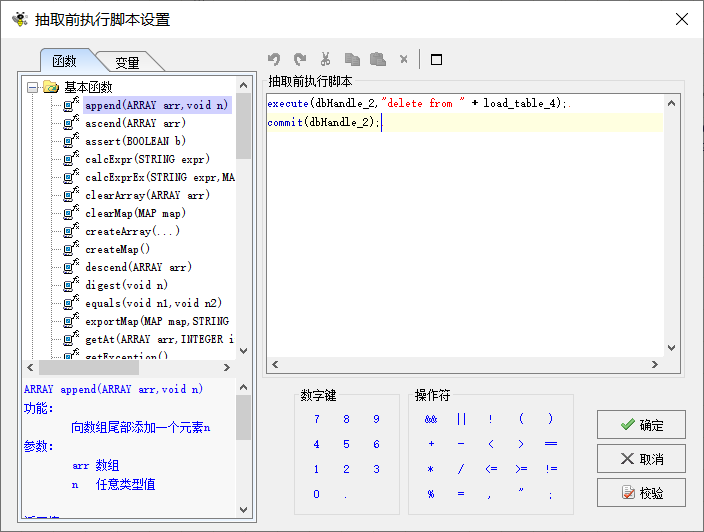This screenshot has height=532, width=704.
Task: Select getAt(ARRAY arr,INTEGER i function
Action: pos(160,339)
